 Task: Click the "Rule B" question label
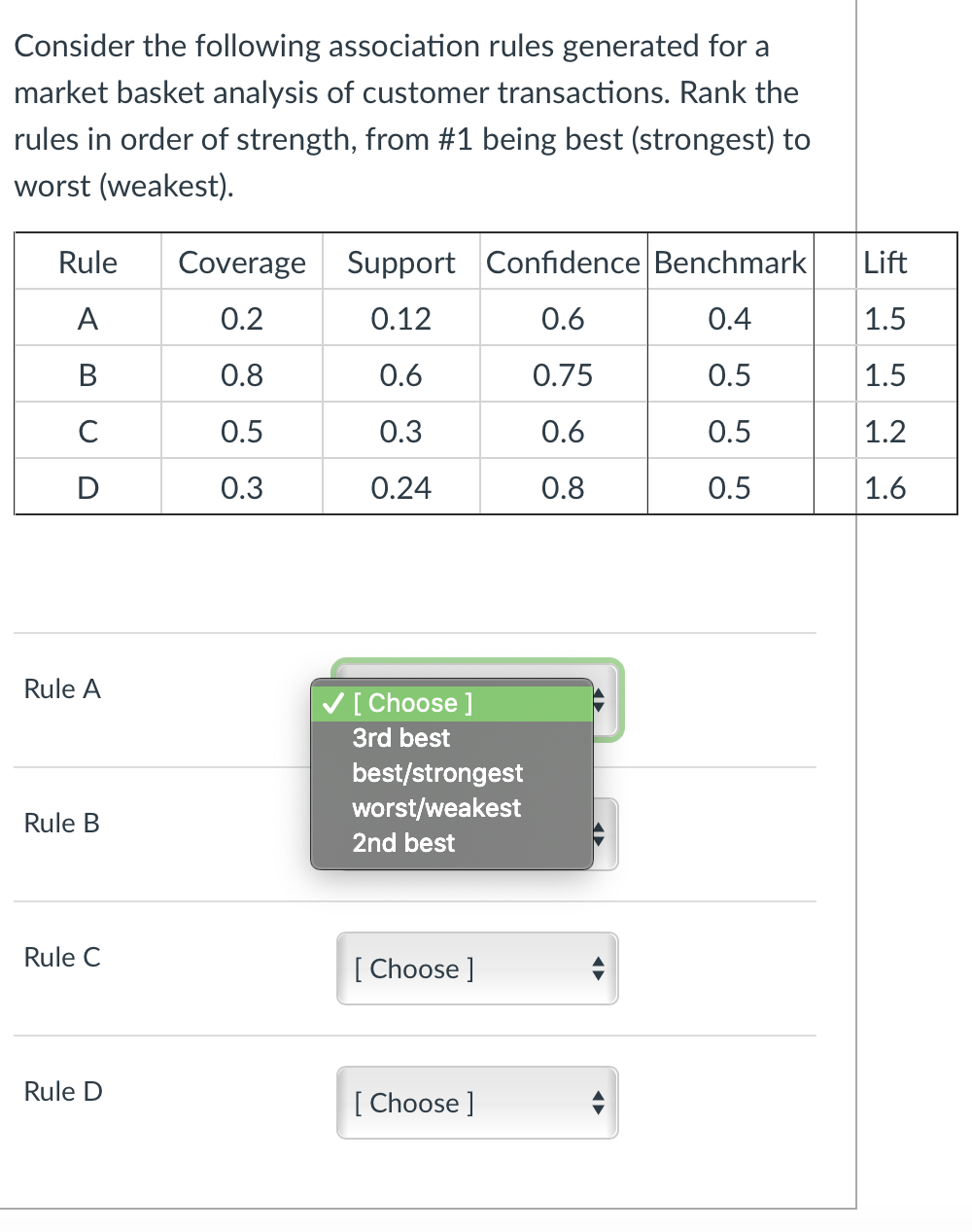[x=62, y=823]
